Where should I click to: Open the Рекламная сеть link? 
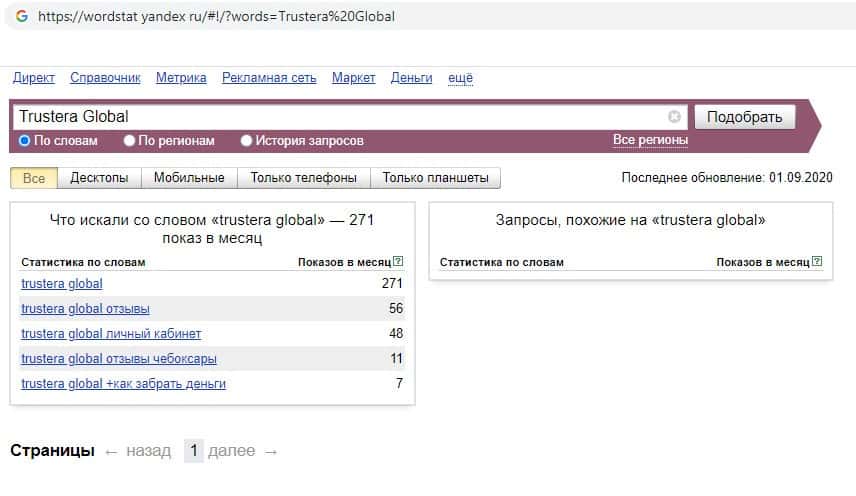(269, 78)
